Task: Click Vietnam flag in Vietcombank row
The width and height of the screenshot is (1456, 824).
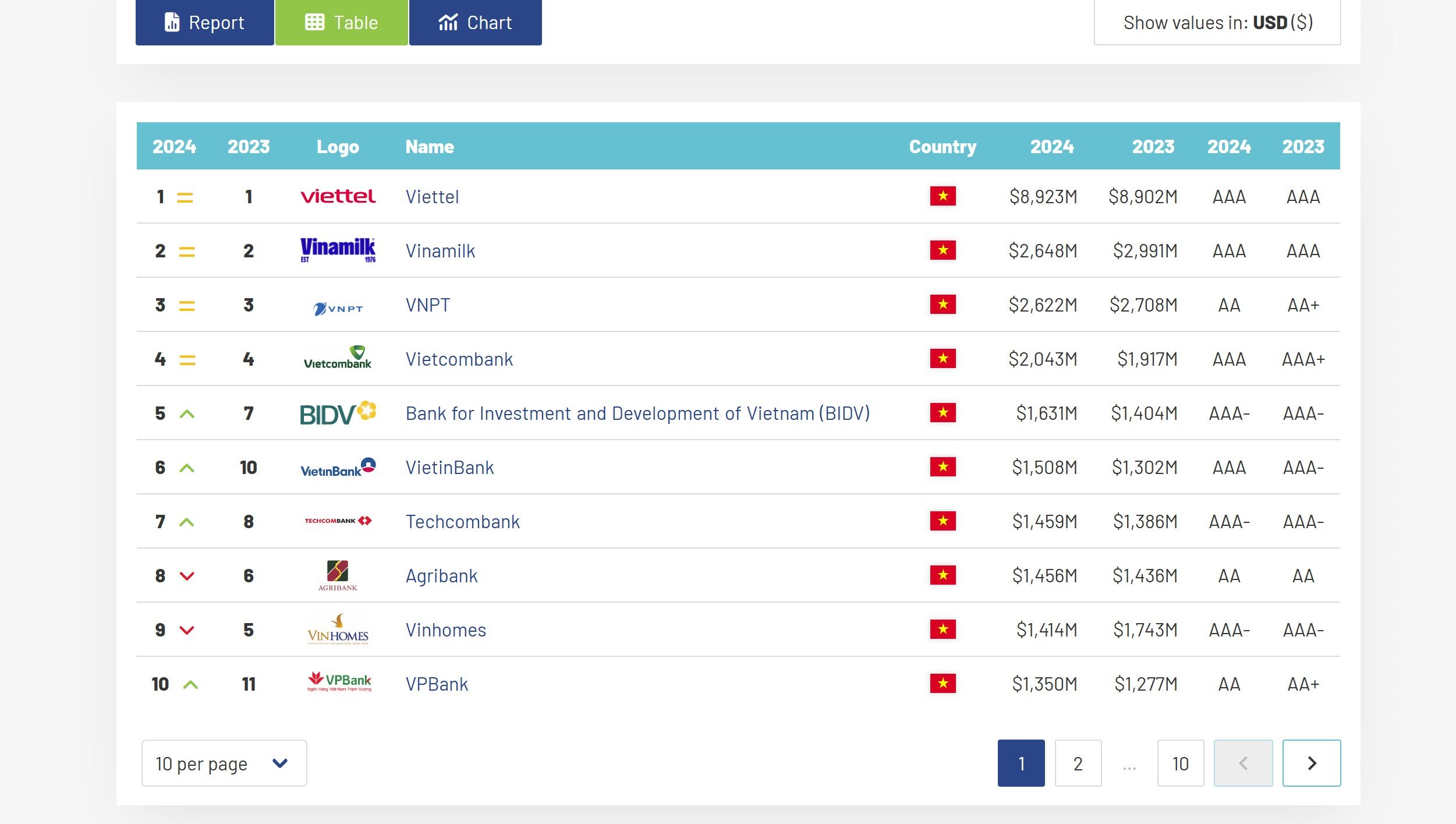Action: coord(943,359)
